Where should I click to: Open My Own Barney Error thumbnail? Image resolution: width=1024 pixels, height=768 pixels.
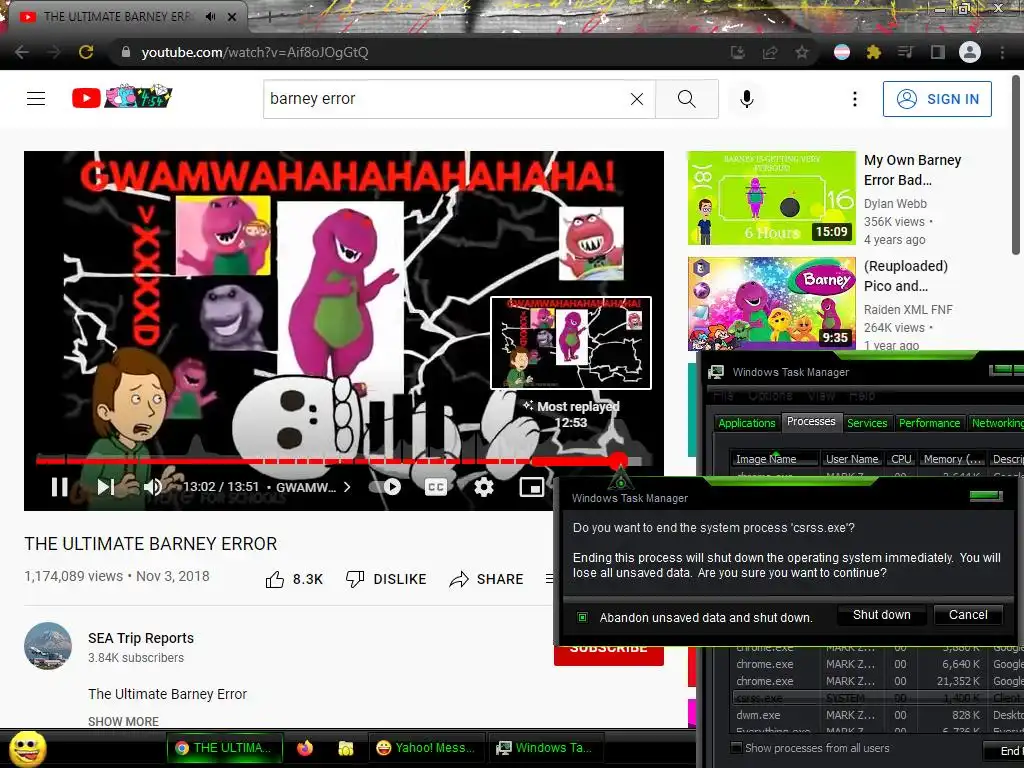[x=771, y=198]
